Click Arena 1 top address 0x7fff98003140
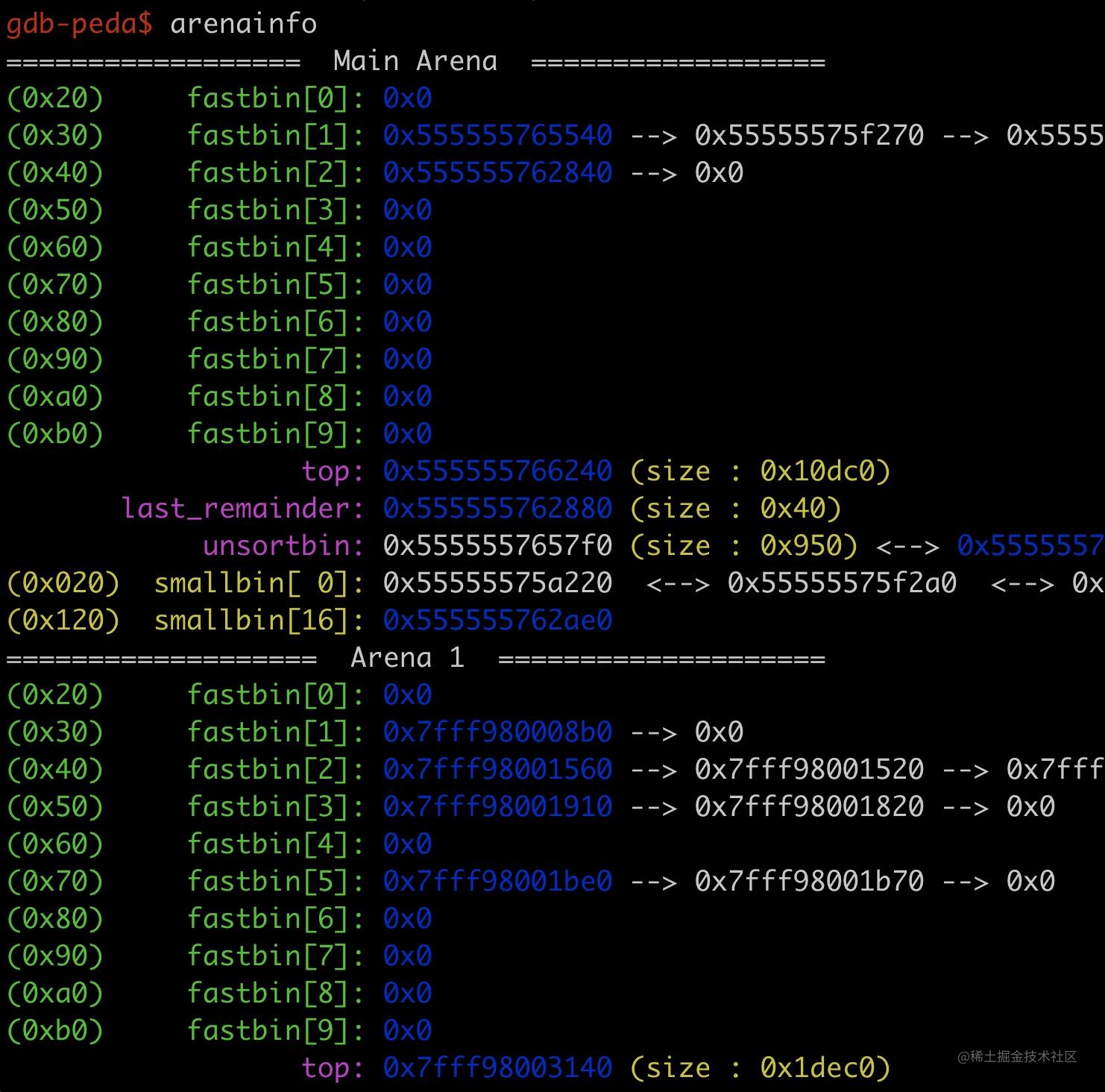Screen dimensions: 1105x1092 tap(497, 1068)
